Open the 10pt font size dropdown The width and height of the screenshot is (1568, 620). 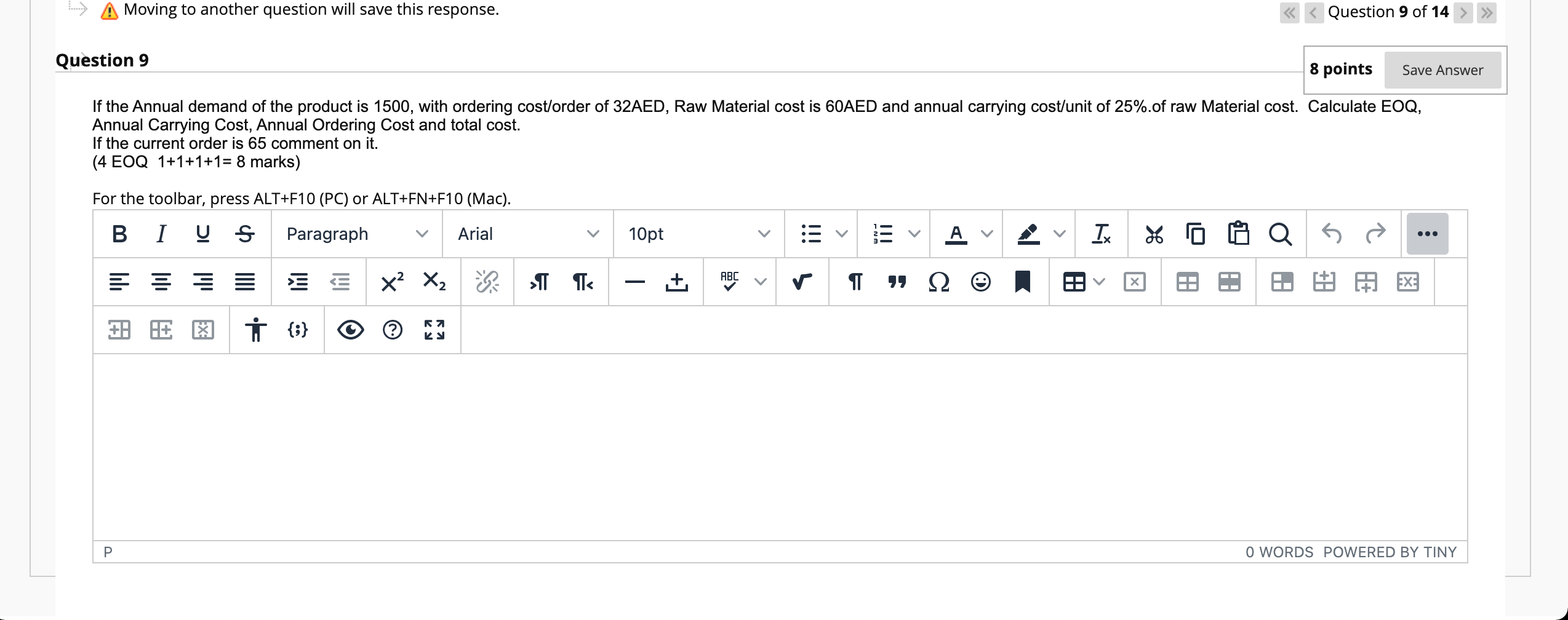pyautogui.click(x=699, y=234)
